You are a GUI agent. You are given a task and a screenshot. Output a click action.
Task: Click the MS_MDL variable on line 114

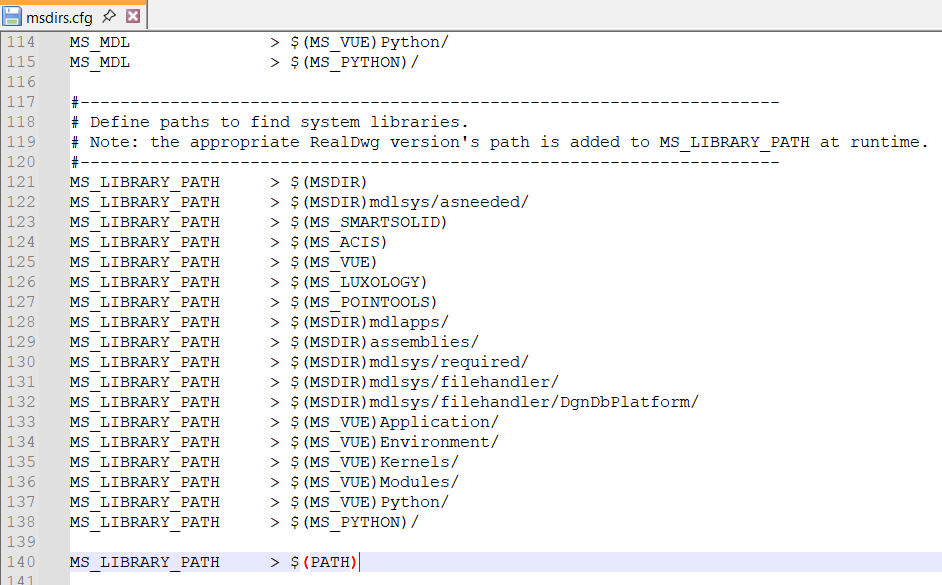click(x=100, y=42)
